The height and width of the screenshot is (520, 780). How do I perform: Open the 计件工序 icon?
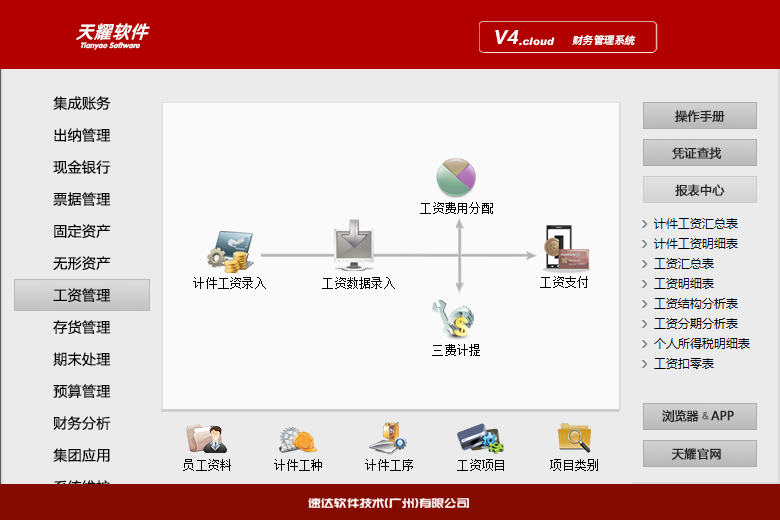(389, 438)
